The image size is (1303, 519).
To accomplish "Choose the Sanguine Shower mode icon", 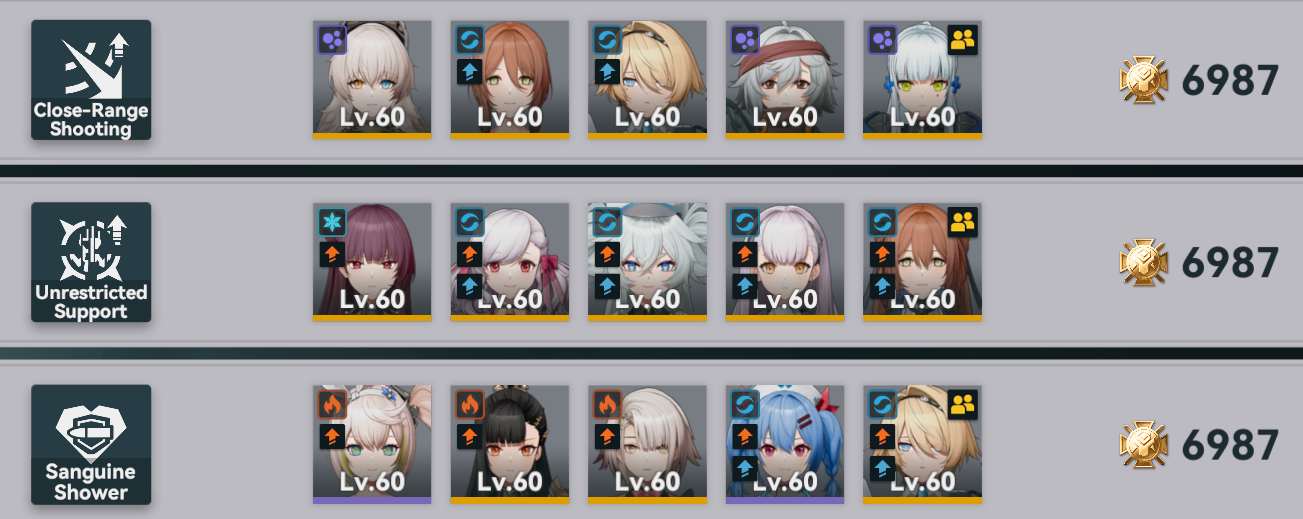I will tap(91, 444).
